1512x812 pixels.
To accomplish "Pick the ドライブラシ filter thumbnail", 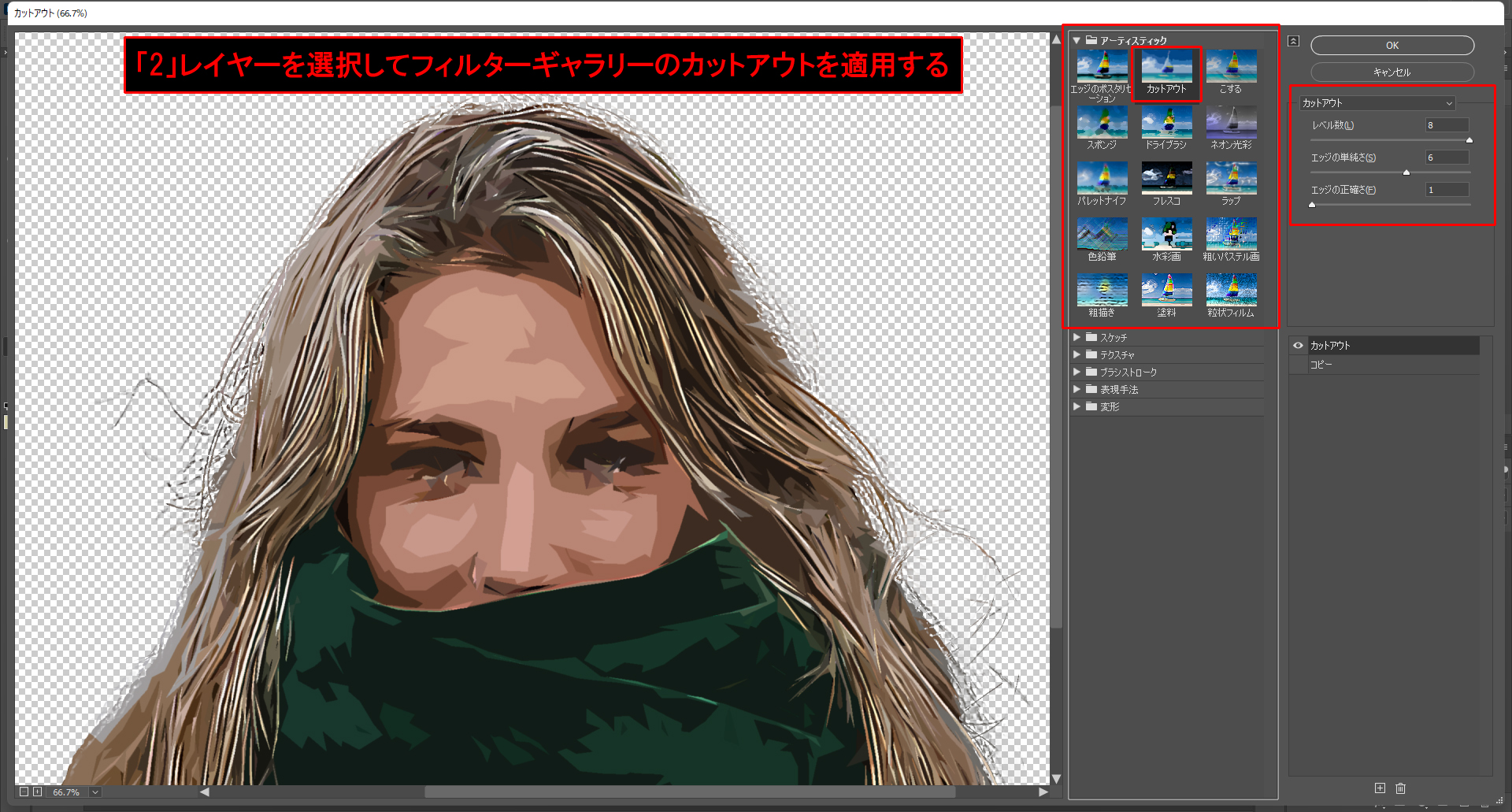I will 1166,124.
